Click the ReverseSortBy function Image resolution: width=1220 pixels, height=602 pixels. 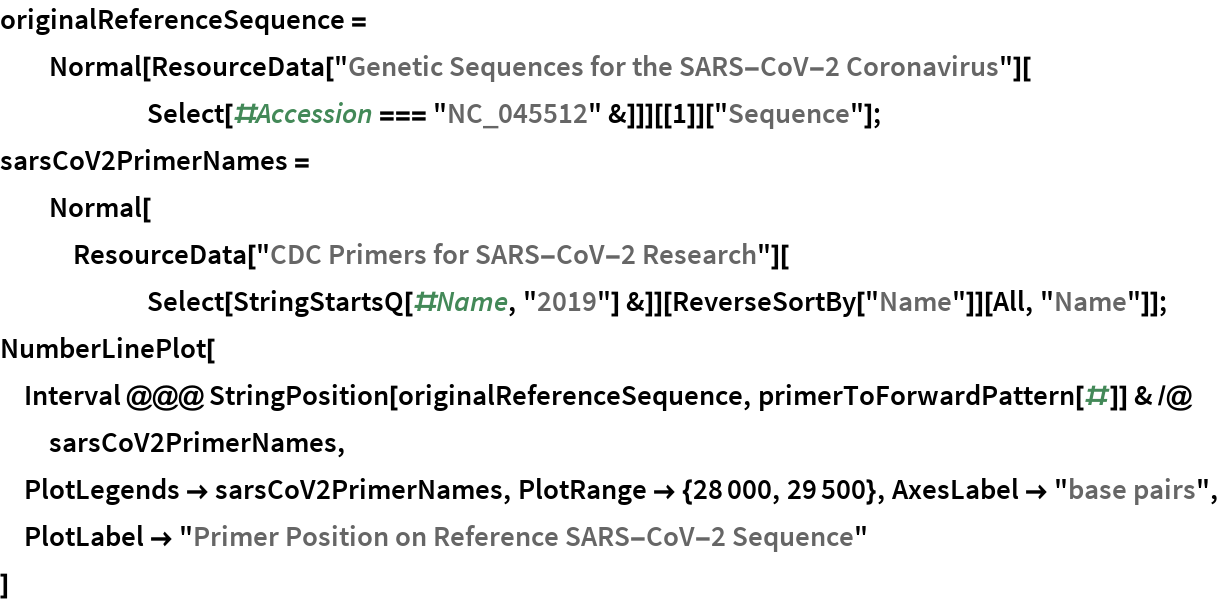pos(737,301)
